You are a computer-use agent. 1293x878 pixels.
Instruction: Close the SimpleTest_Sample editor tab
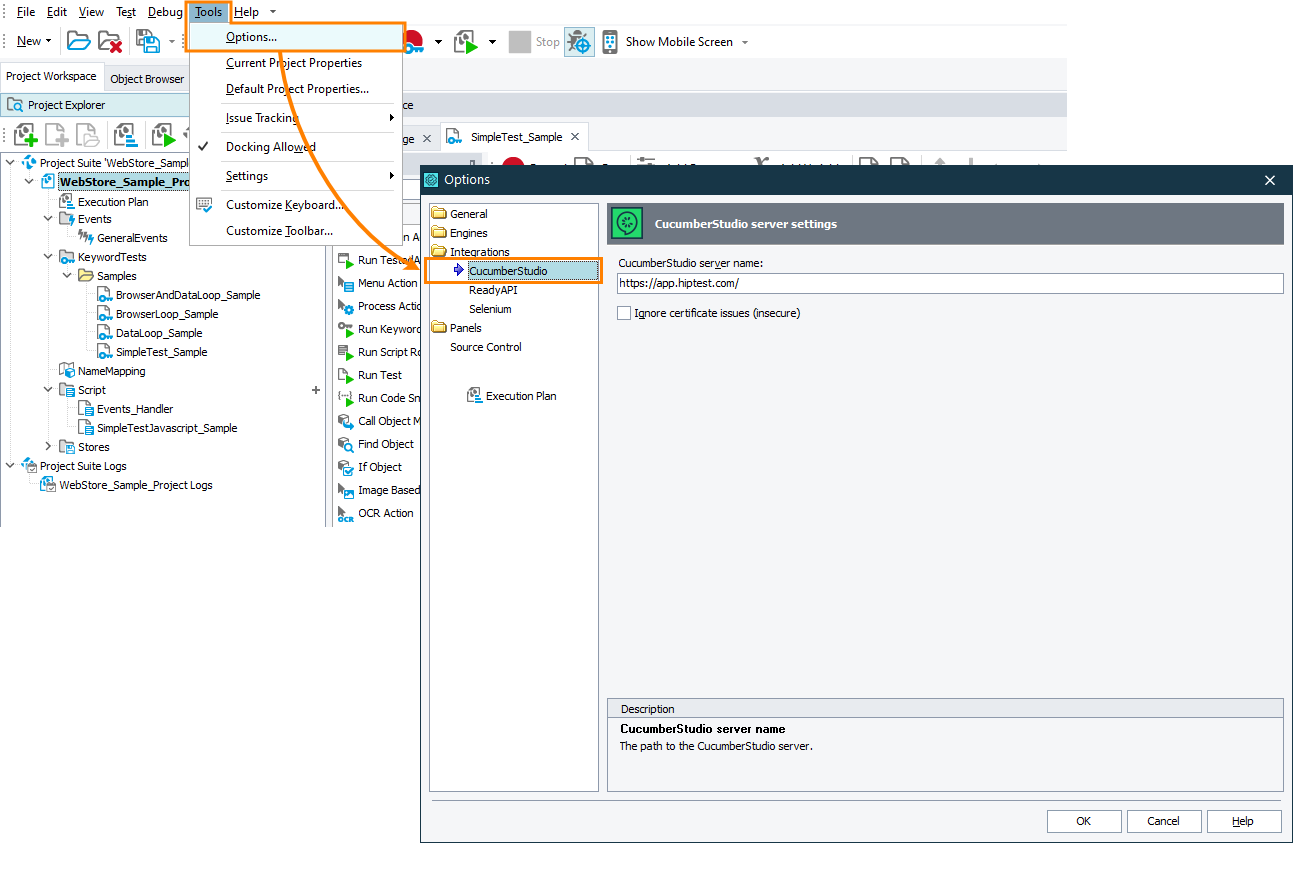574,138
